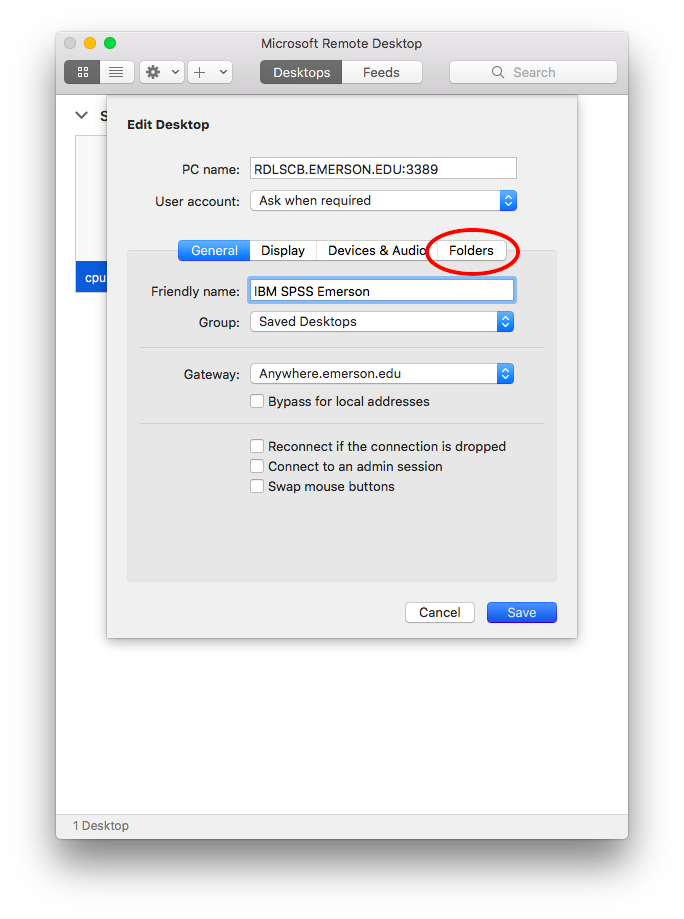Screen dimensions: 684x919
Task: Open the Folders tab
Action: (x=471, y=250)
